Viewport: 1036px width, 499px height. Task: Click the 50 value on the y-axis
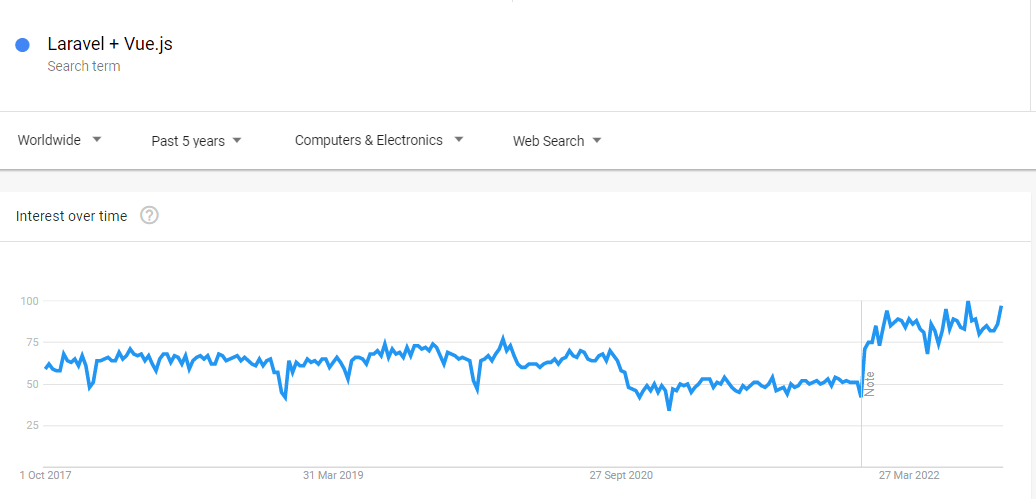[31, 384]
